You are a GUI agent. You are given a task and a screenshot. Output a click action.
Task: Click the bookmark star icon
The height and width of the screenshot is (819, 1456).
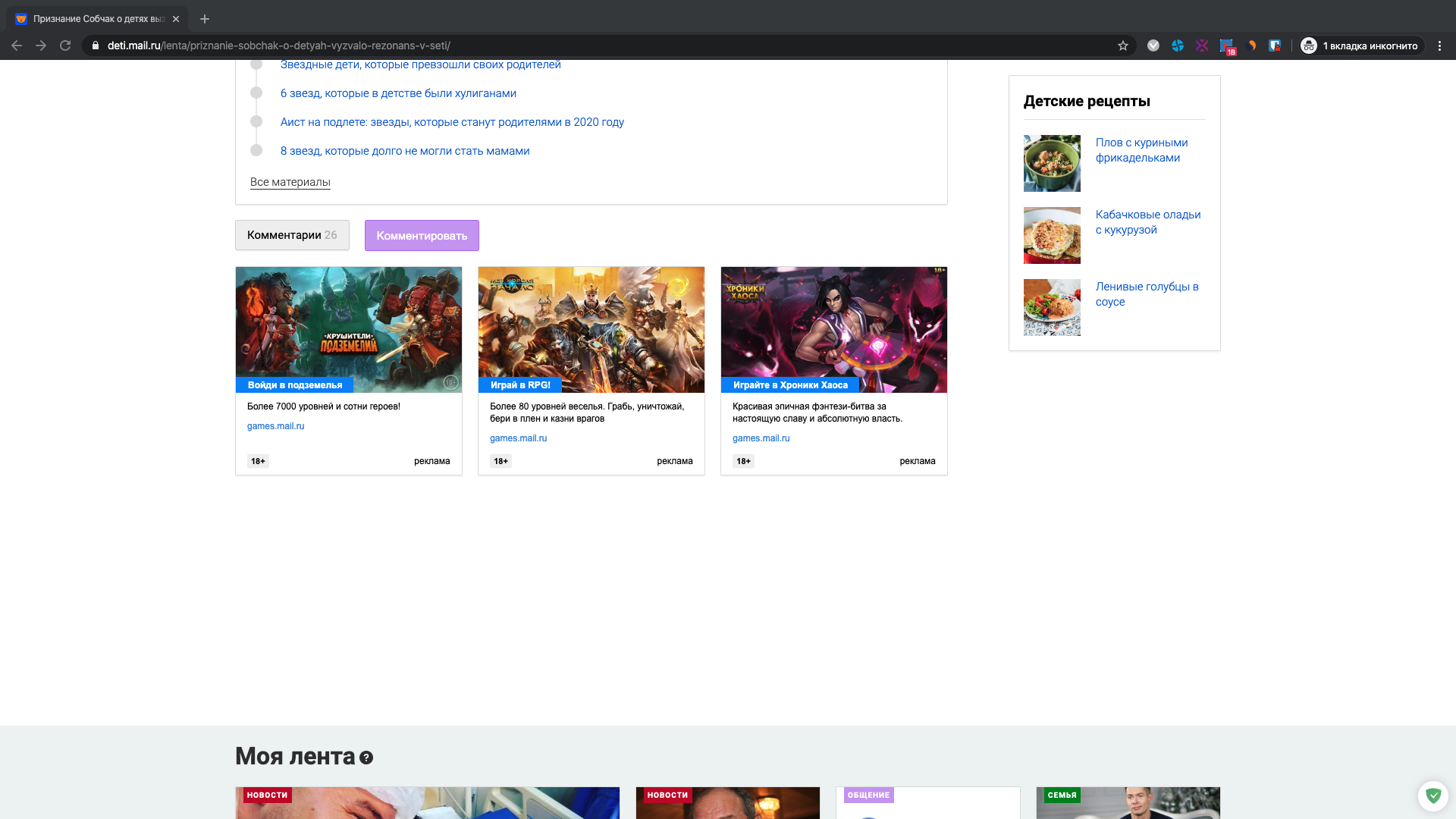pyautogui.click(x=1123, y=45)
